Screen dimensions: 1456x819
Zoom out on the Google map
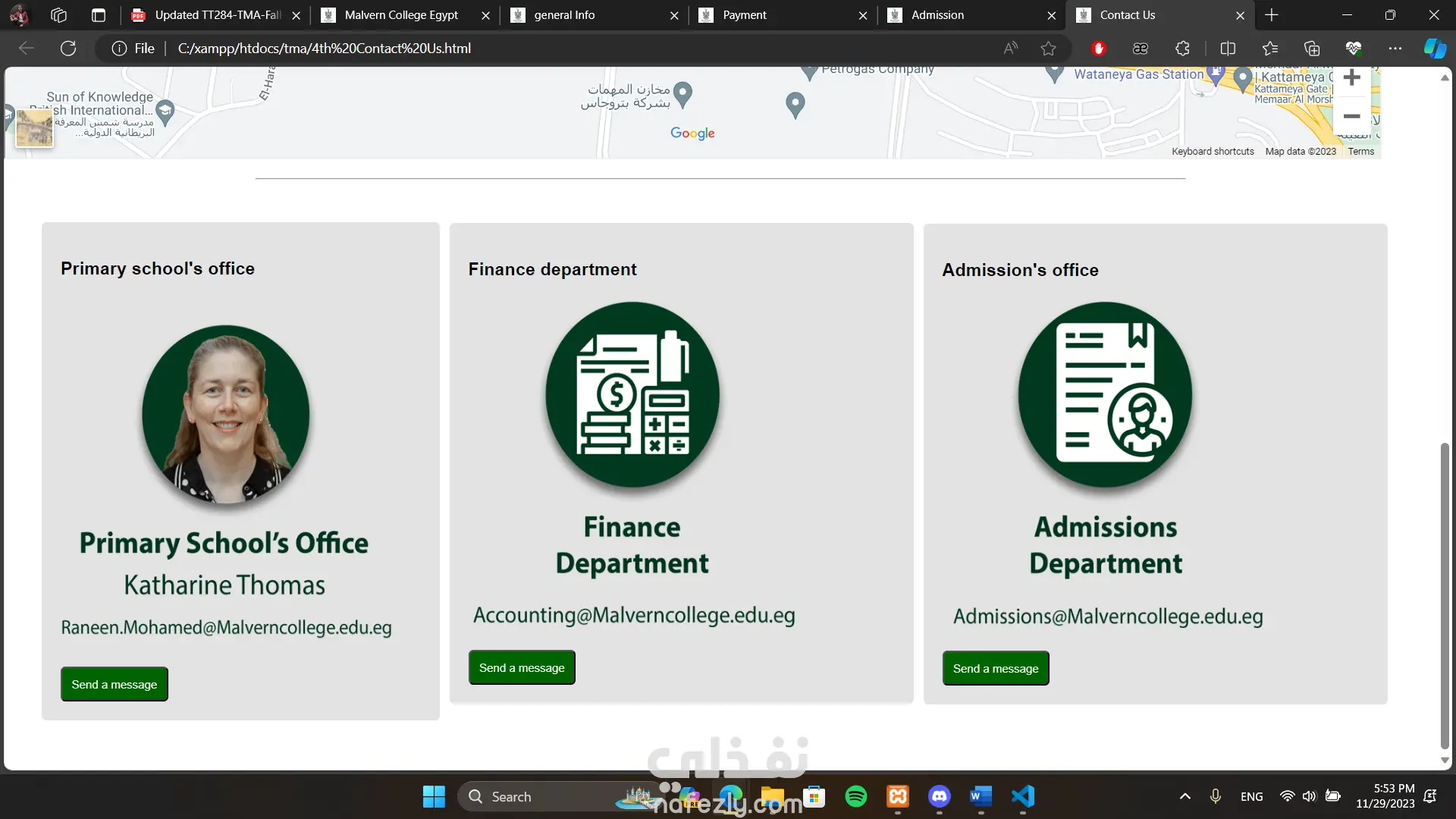click(1351, 116)
